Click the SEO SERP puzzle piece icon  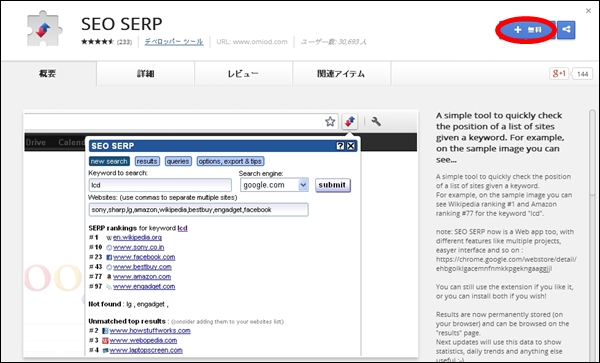[44, 29]
